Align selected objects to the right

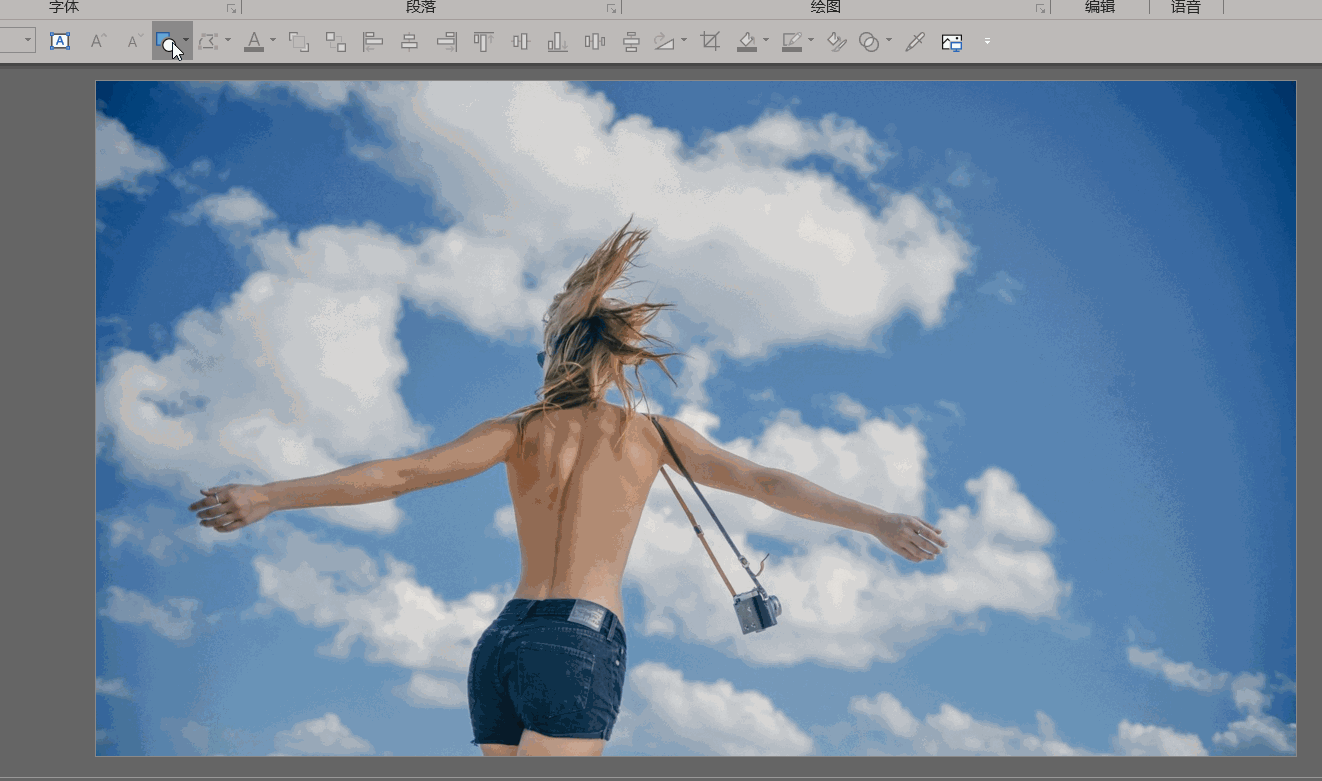click(x=447, y=41)
